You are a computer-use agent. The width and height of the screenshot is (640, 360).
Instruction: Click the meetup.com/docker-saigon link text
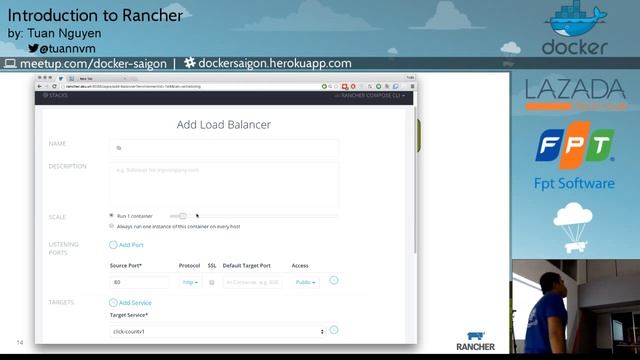point(93,64)
